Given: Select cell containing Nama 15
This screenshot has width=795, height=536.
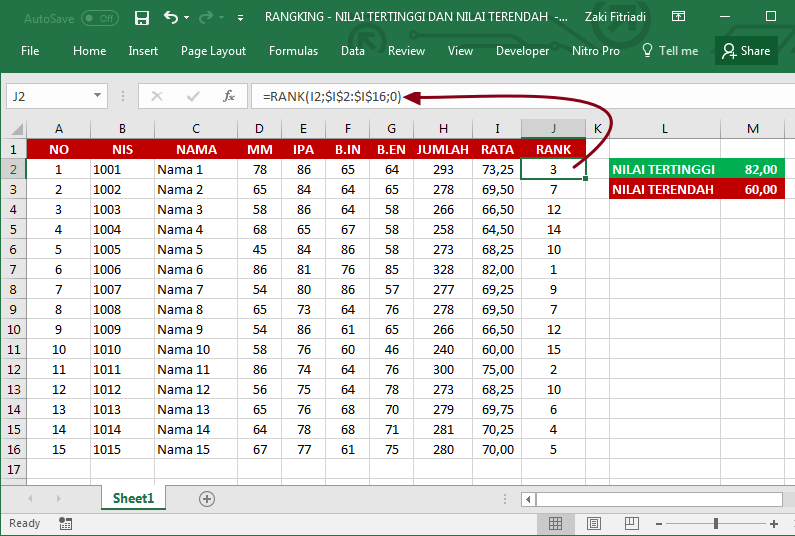Looking at the screenshot, I should 196,449.
